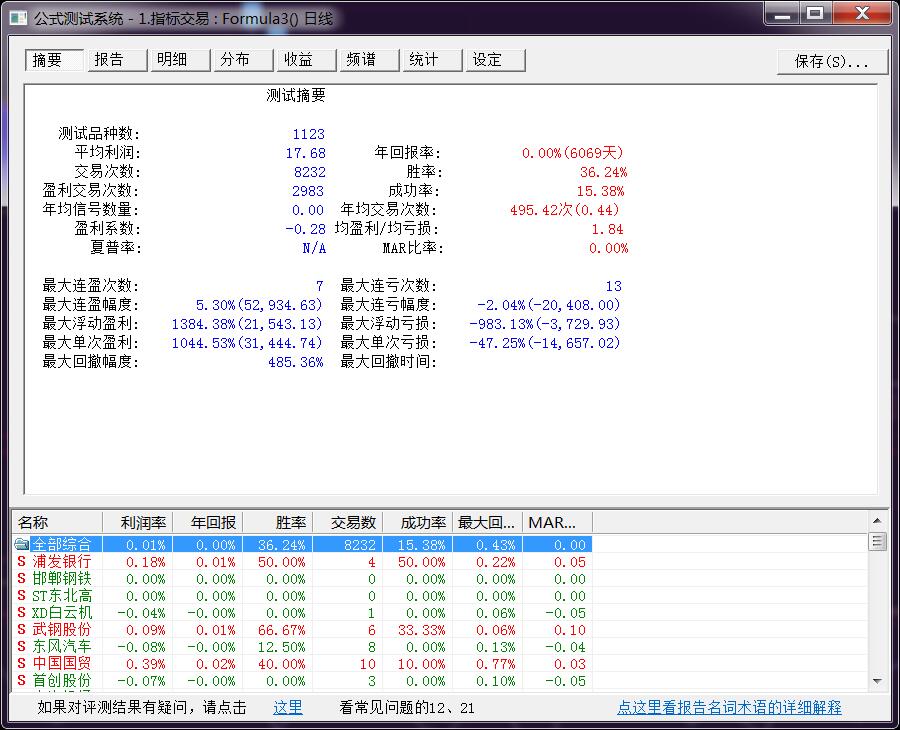The height and width of the screenshot is (730, 900).
Task: Click the 1123 test instrument count value
Action: click(309, 134)
